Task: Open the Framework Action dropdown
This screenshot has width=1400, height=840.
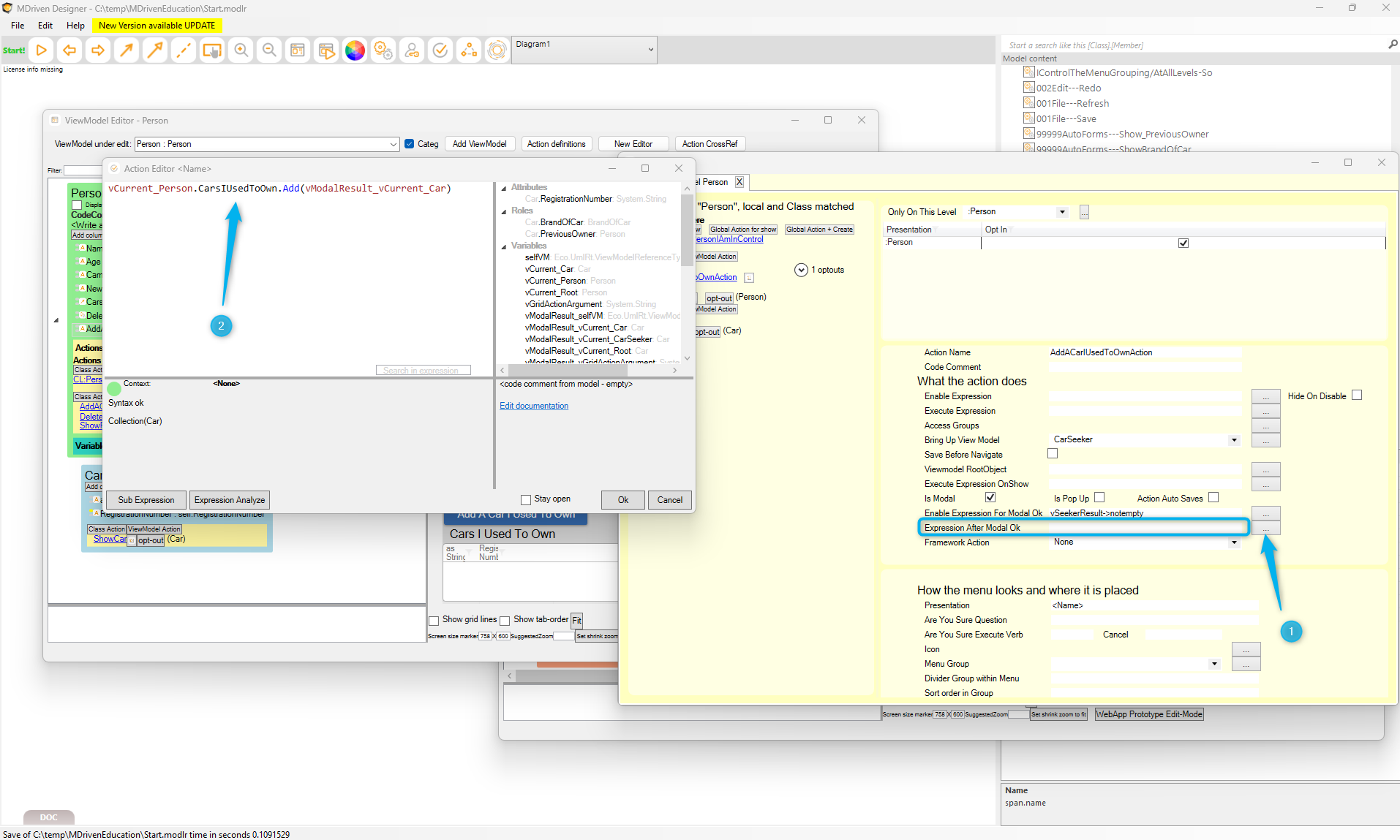Action: (1234, 542)
